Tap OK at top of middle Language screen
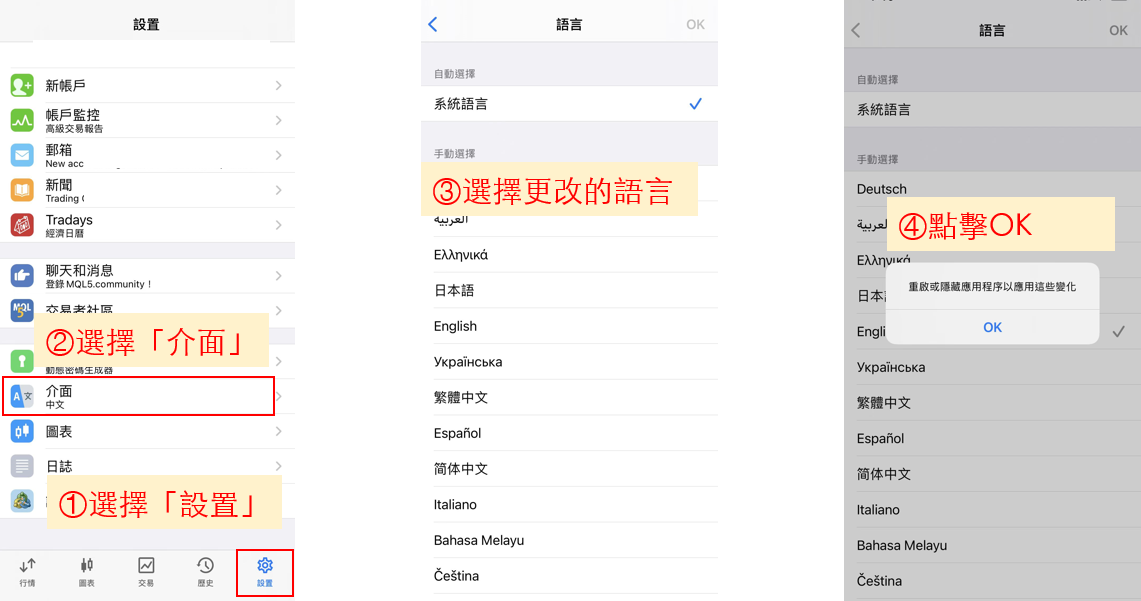1141x601 pixels. pyautogui.click(x=695, y=25)
